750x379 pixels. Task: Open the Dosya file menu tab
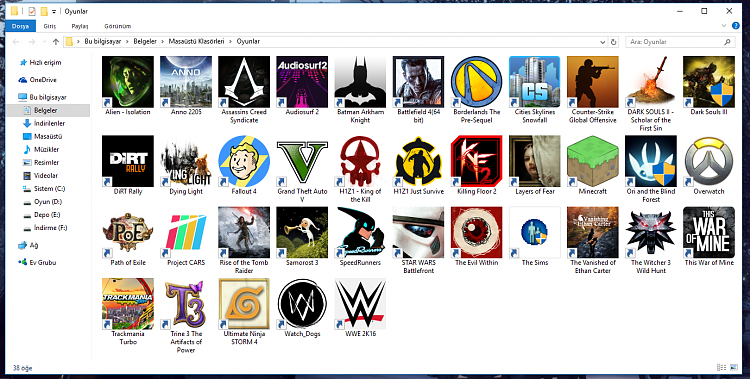click(20, 26)
